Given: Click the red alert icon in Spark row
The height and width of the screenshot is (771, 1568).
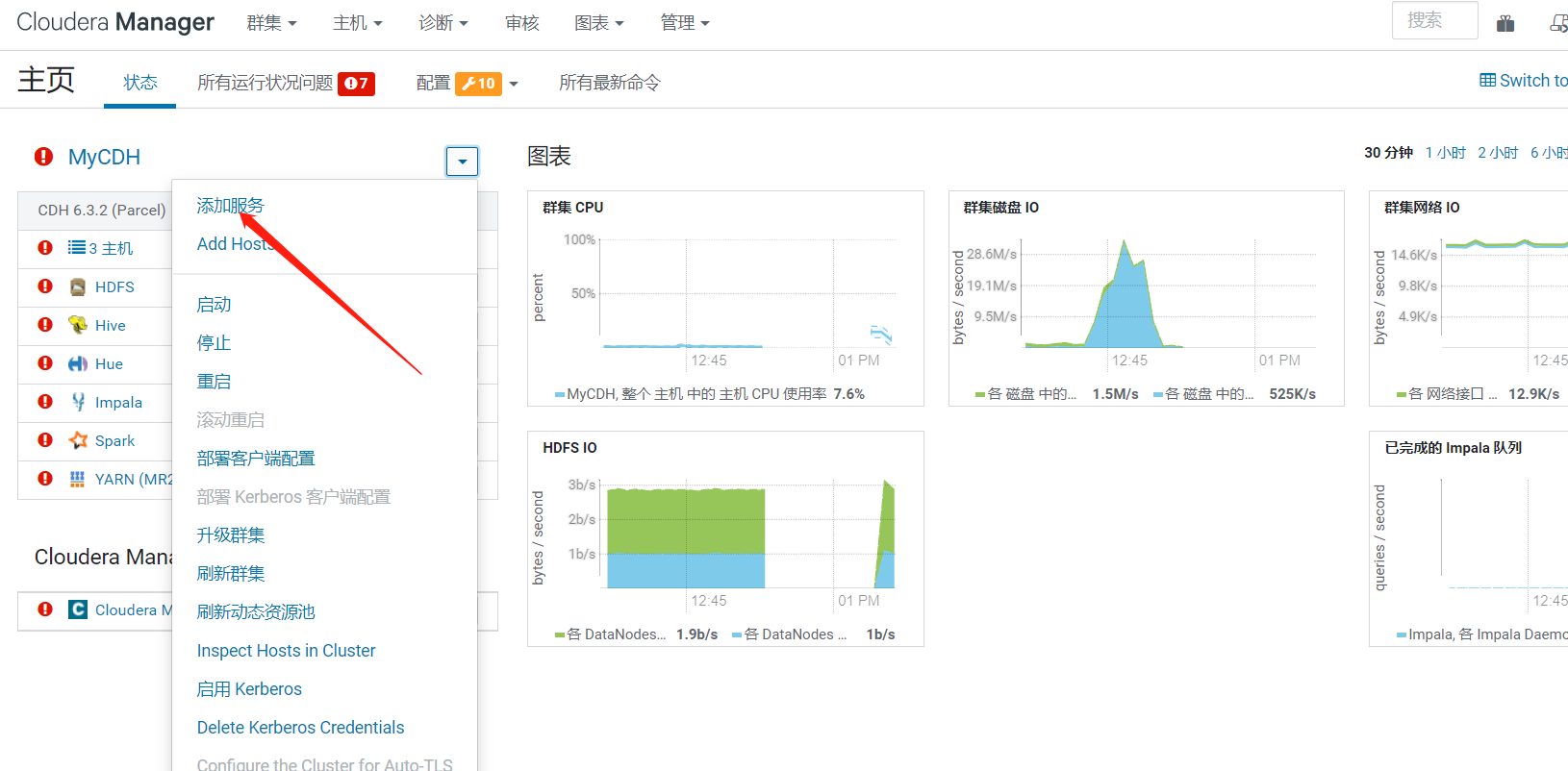Looking at the screenshot, I should tap(44, 440).
